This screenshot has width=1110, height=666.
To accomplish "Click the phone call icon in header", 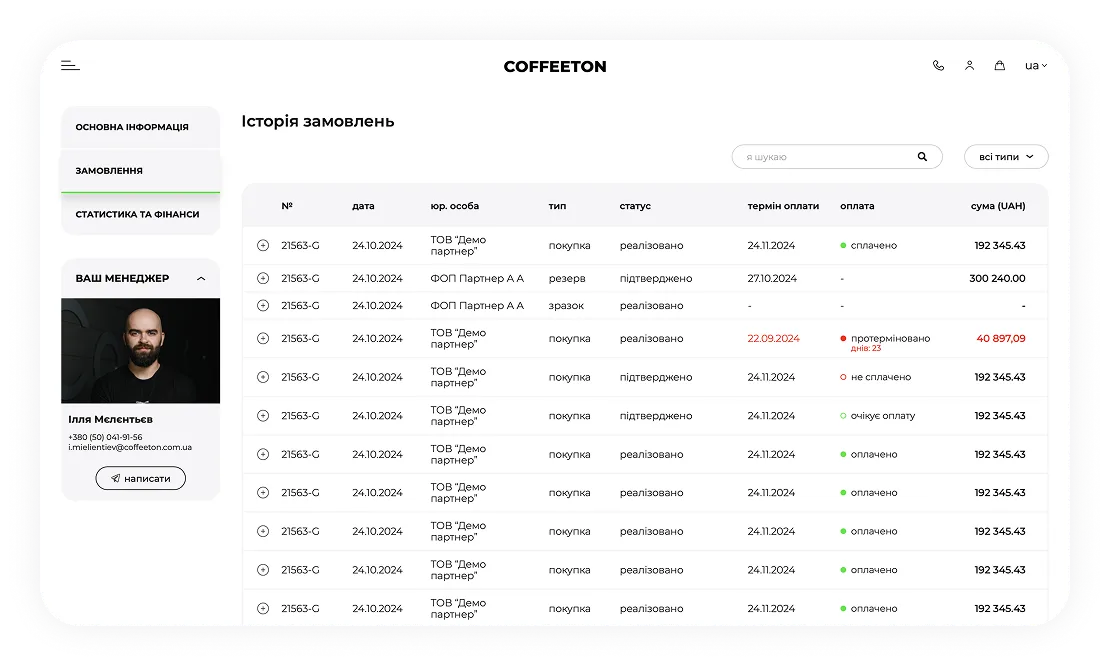I will [x=938, y=66].
